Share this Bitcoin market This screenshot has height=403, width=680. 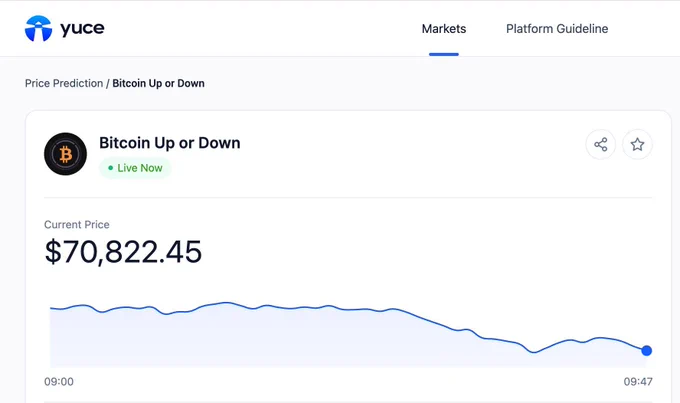601,144
